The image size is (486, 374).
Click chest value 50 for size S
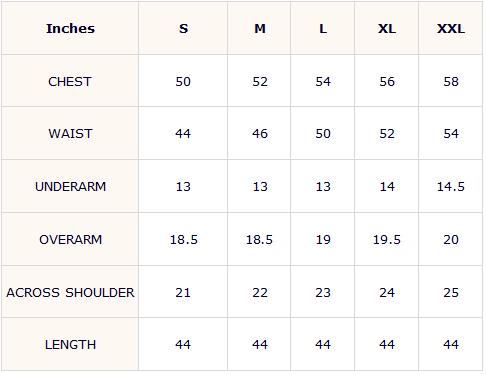coord(183,82)
